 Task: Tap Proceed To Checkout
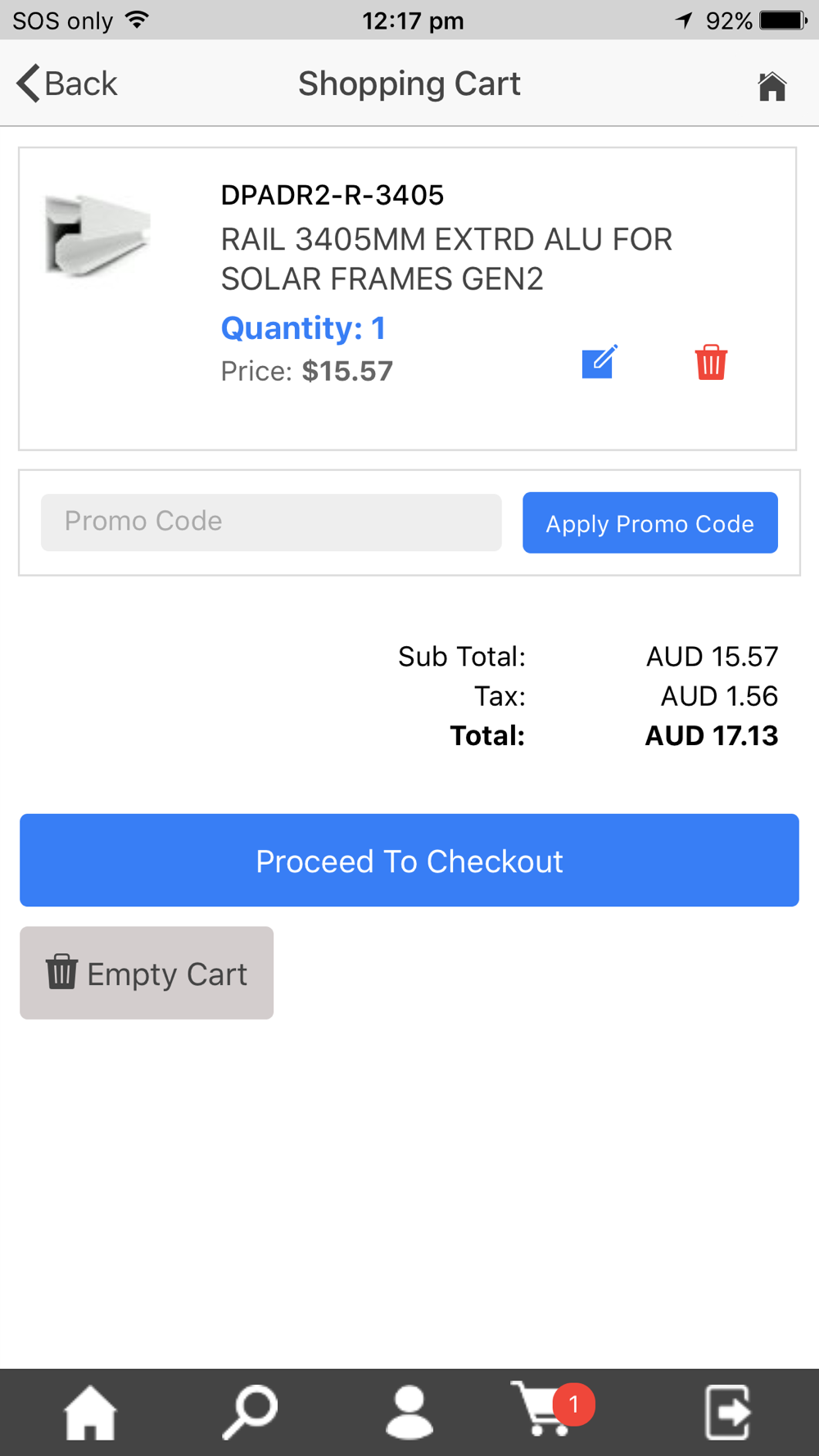pyautogui.click(x=409, y=860)
